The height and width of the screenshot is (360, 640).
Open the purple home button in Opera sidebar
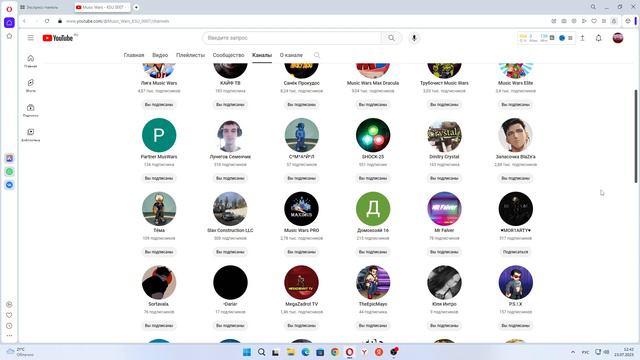click(x=9, y=22)
